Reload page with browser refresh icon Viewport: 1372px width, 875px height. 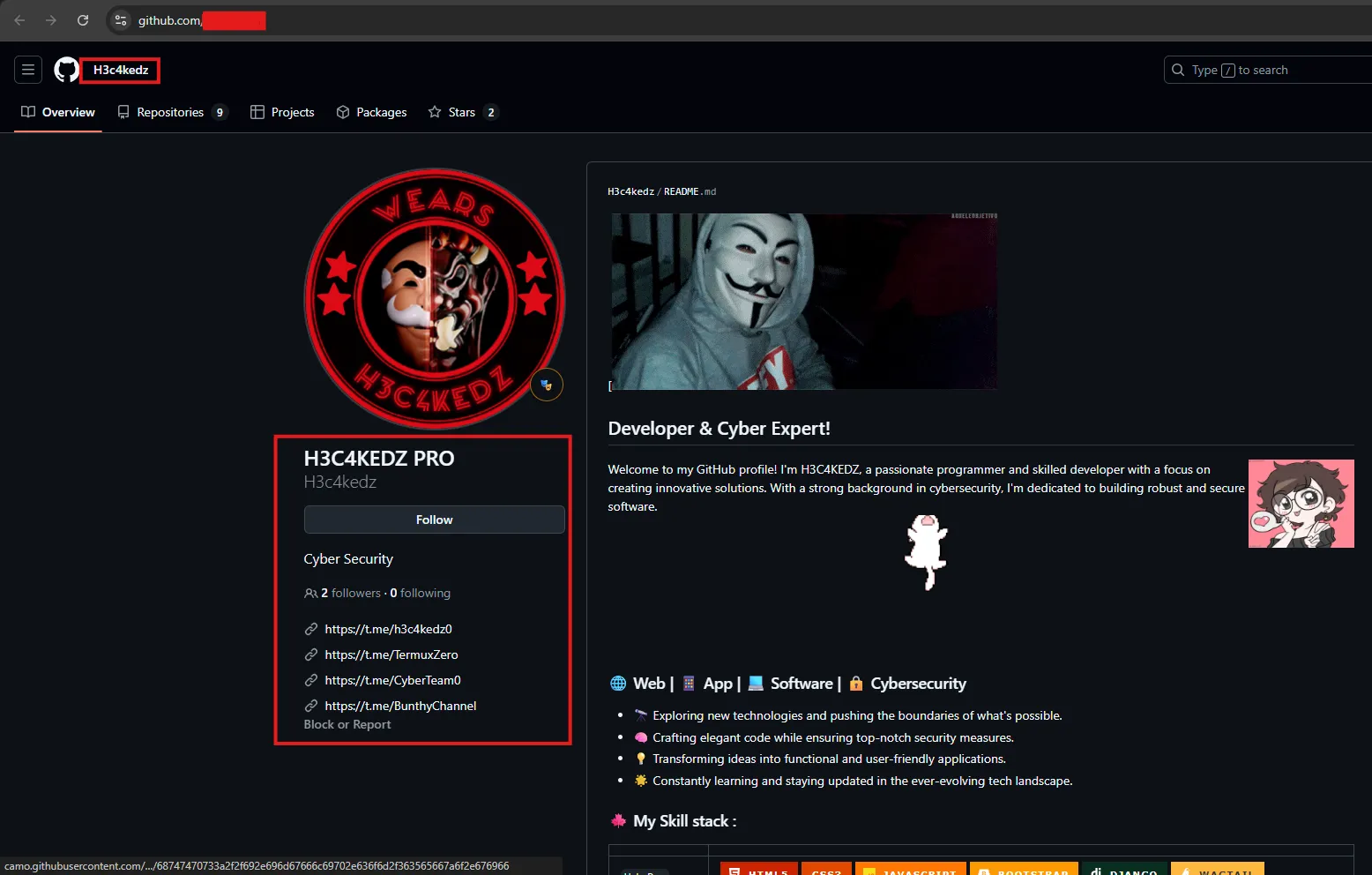83,20
